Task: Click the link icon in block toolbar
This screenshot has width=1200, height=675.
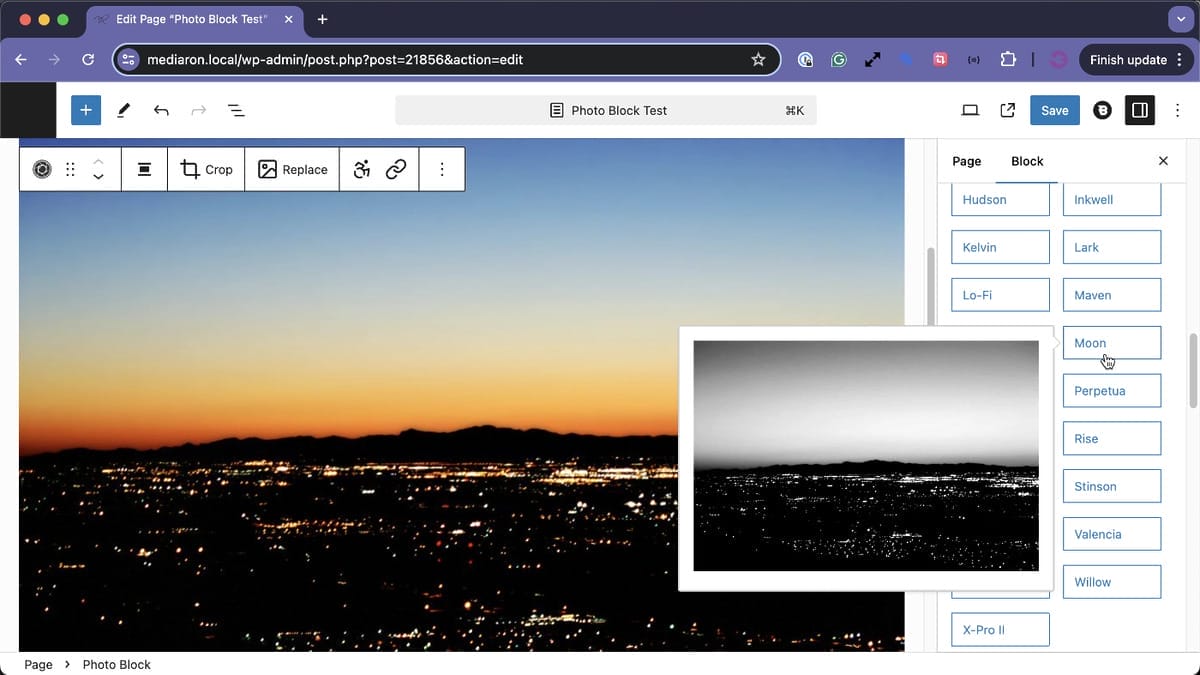Action: pyautogui.click(x=396, y=170)
